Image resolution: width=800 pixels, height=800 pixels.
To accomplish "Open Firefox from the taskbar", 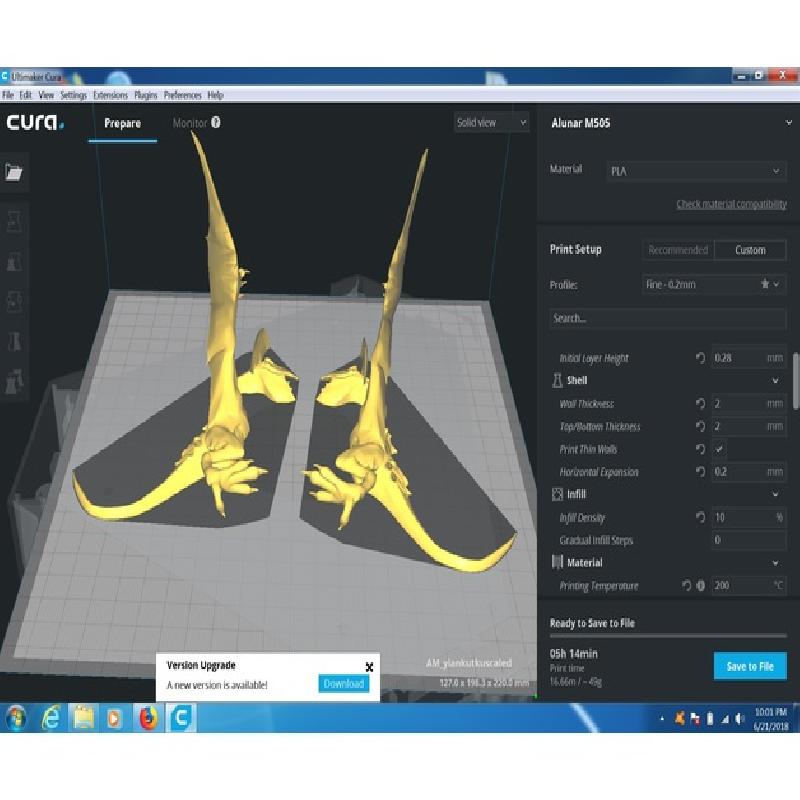I will (x=148, y=718).
